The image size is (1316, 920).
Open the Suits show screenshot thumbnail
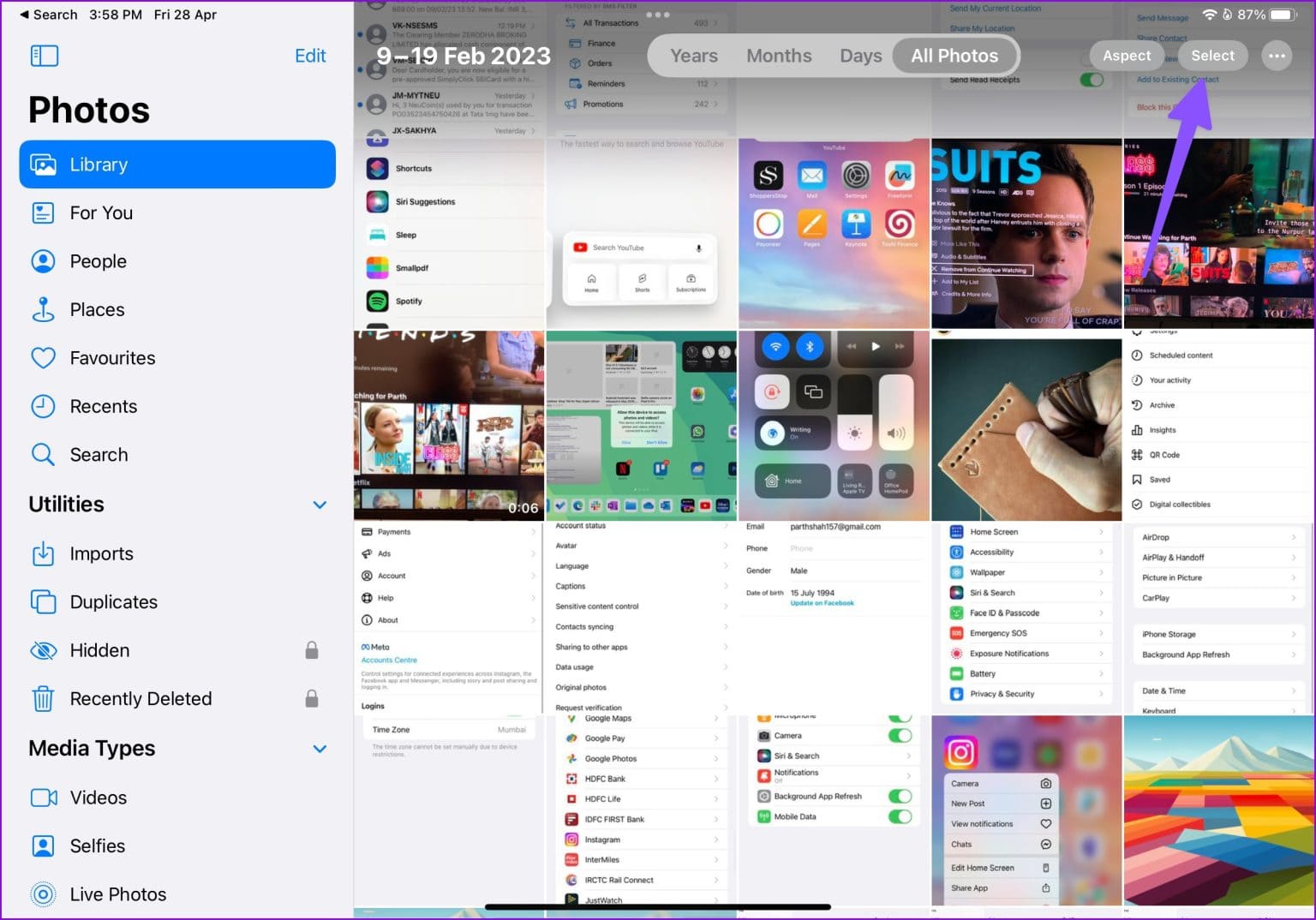[x=1026, y=233]
